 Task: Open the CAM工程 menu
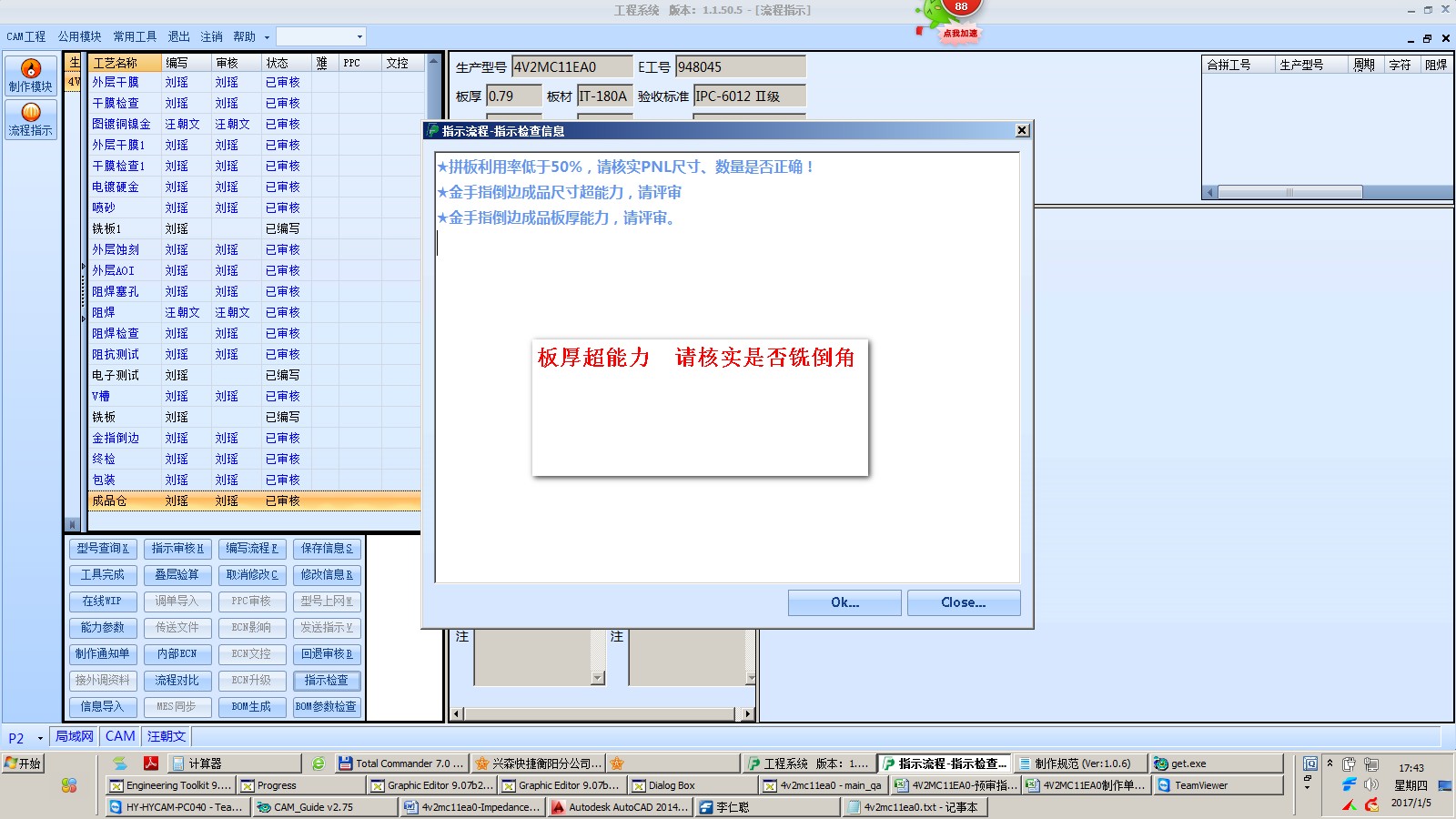26,36
